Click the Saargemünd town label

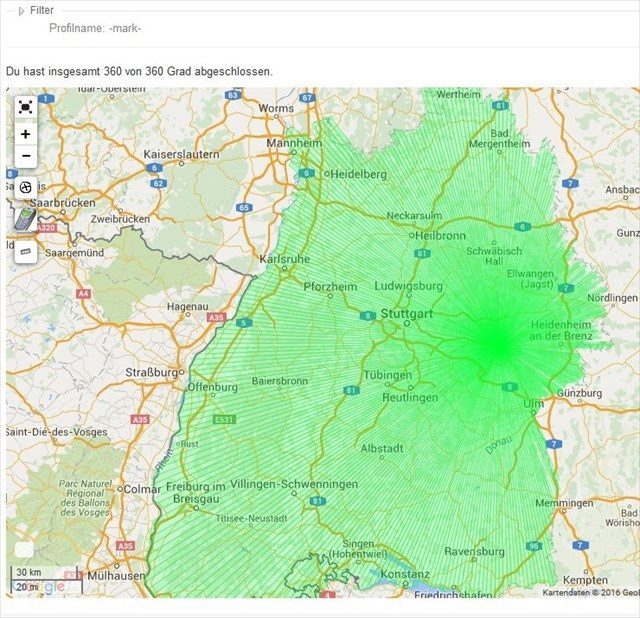(74, 253)
